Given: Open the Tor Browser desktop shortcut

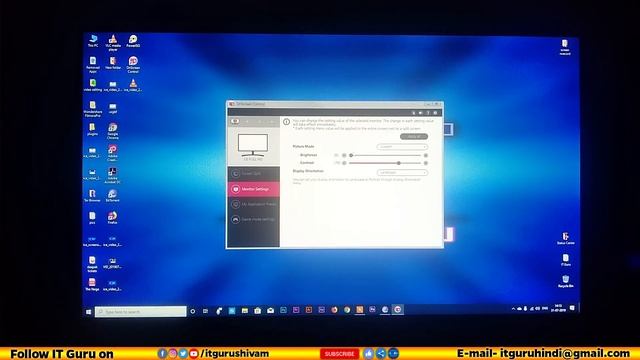Looking at the screenshot, I should [92, 196].
